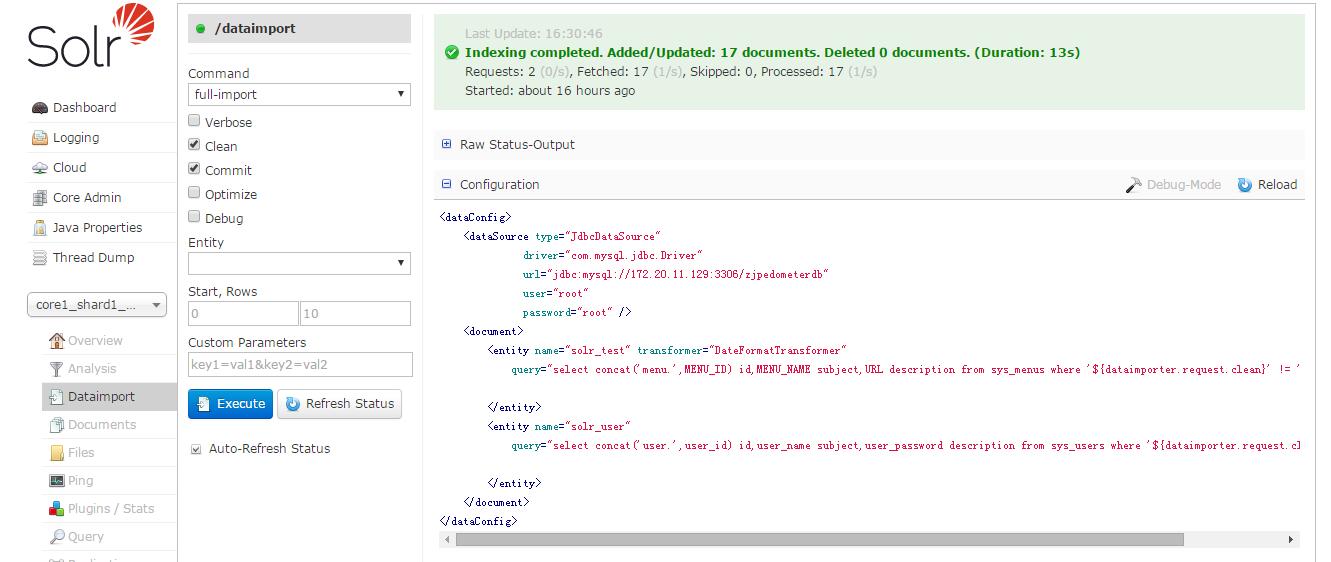Image resolution: width=1331 pixels, height=562 pixels.
Task: Click the green /dataimport status dot
Action: [201, 29]
